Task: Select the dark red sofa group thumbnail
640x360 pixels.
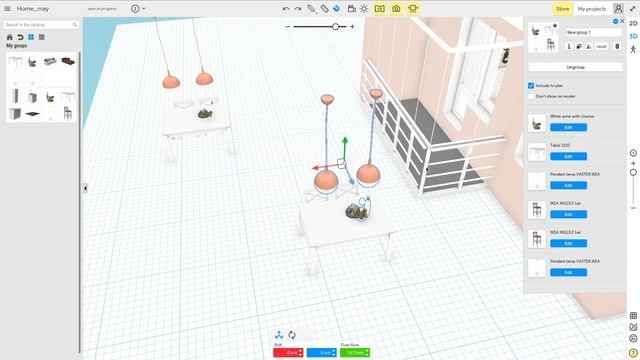Action: point(68,61)
